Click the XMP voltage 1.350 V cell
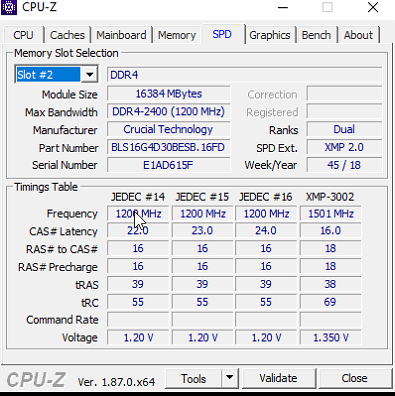 pos(331,338)
